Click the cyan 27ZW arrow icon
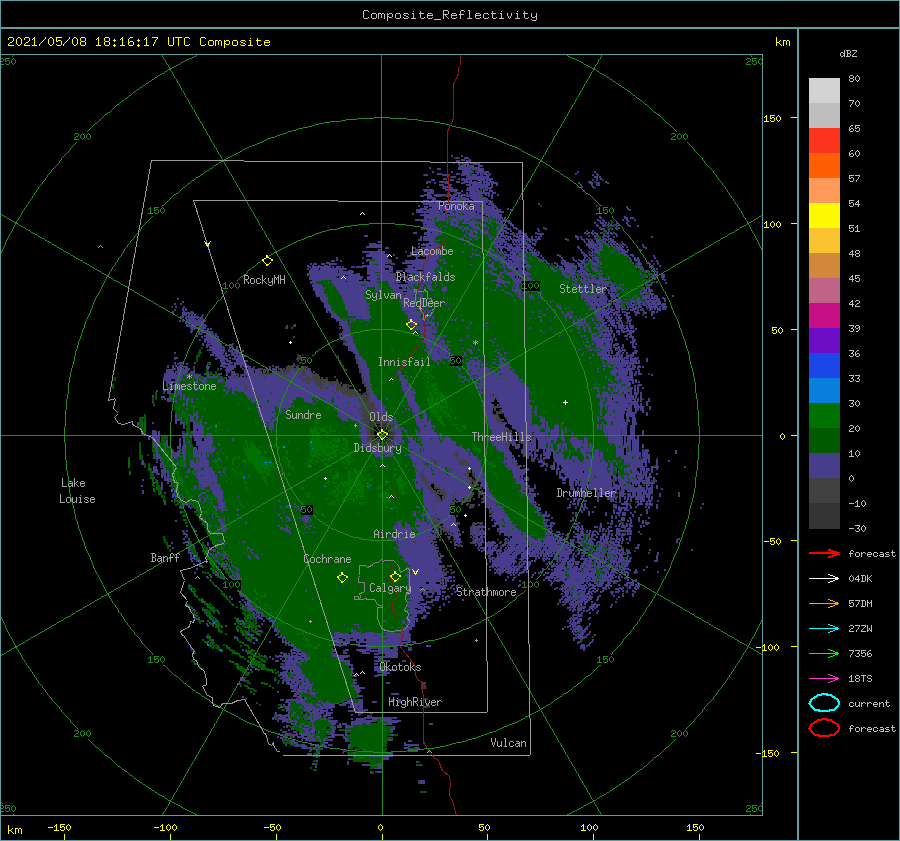 tap(824, 629)
